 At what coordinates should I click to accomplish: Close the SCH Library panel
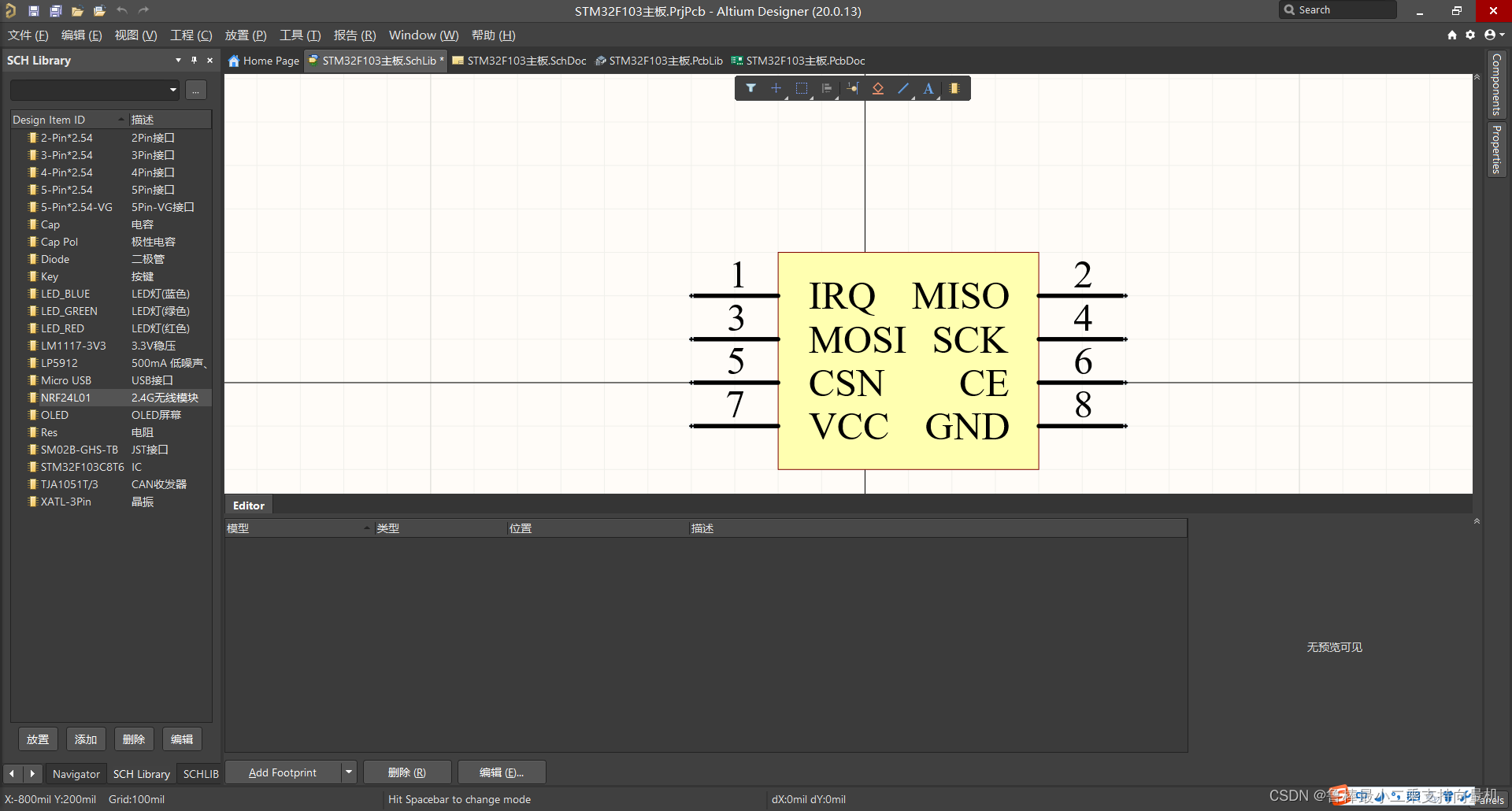click(209, 60)
